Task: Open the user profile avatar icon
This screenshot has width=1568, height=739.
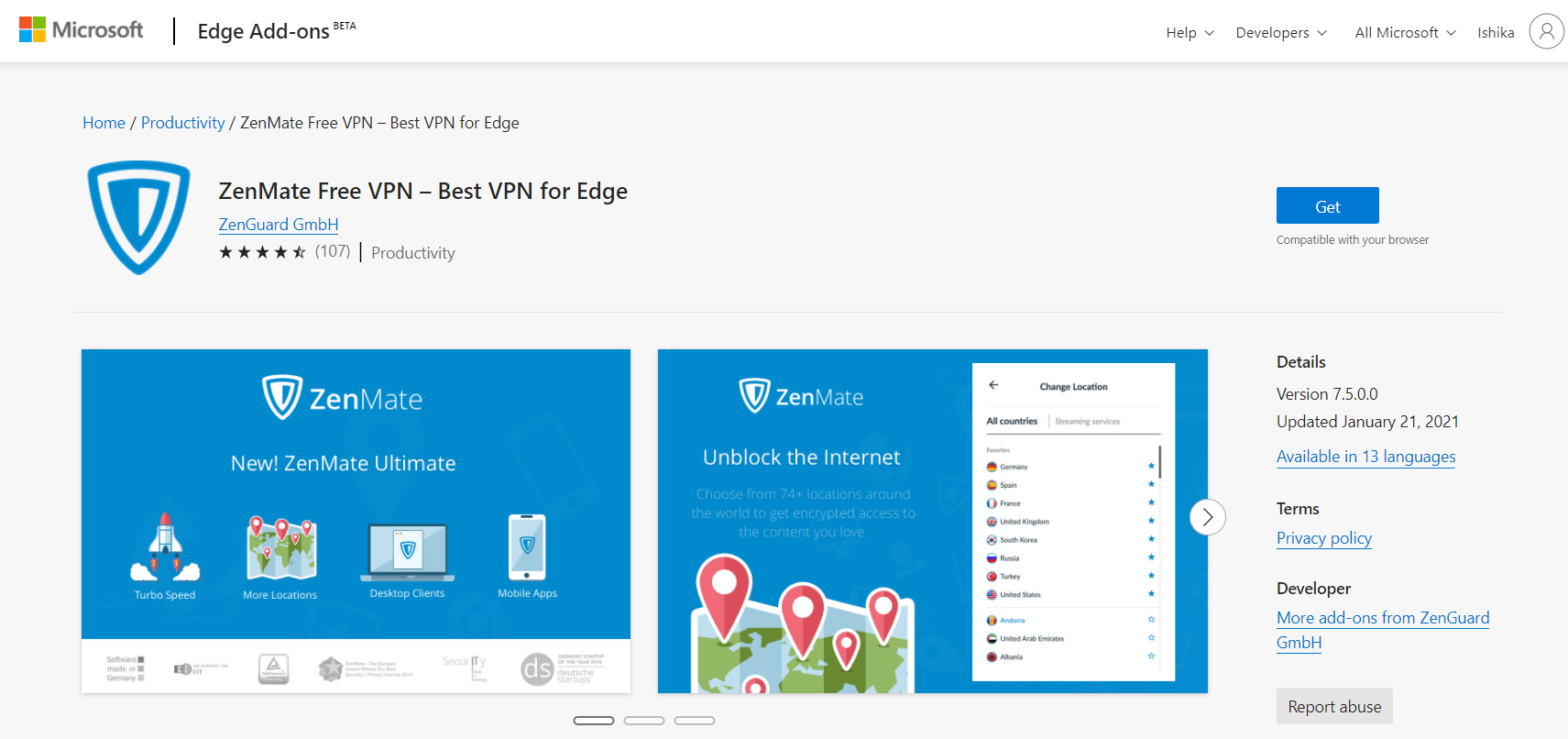Action: 1546,31
